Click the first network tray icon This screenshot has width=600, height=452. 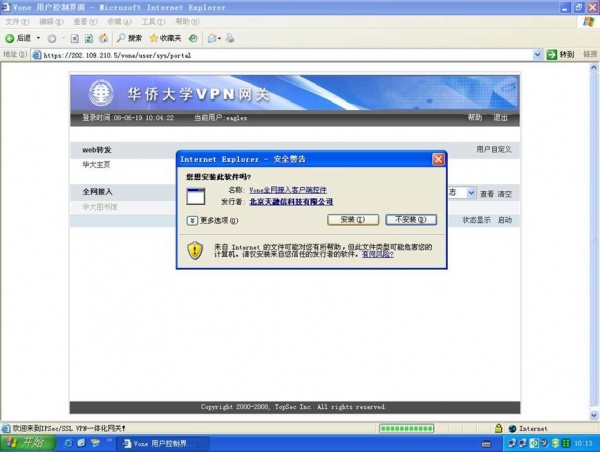click(x=512, y=444)
